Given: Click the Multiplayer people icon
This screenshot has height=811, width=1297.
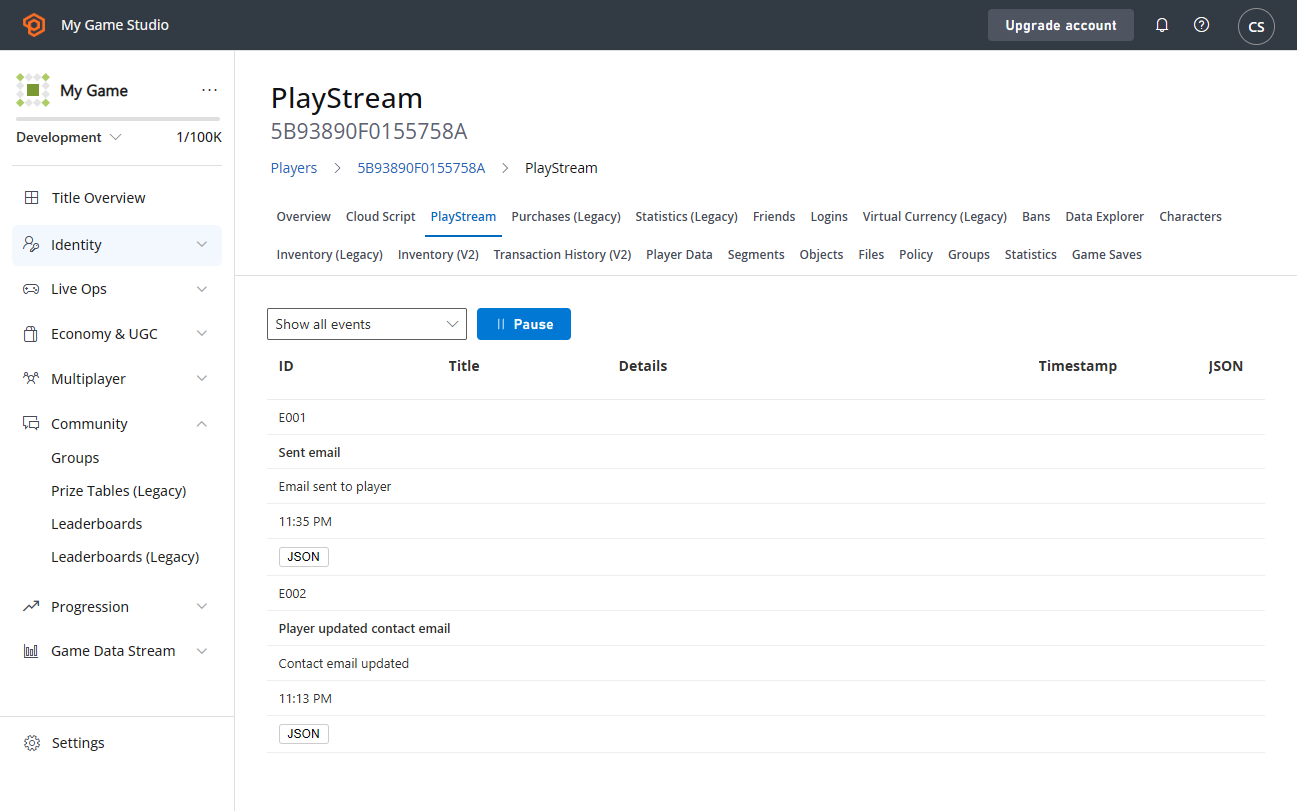Looking at the screenshot, I should 32,379.
